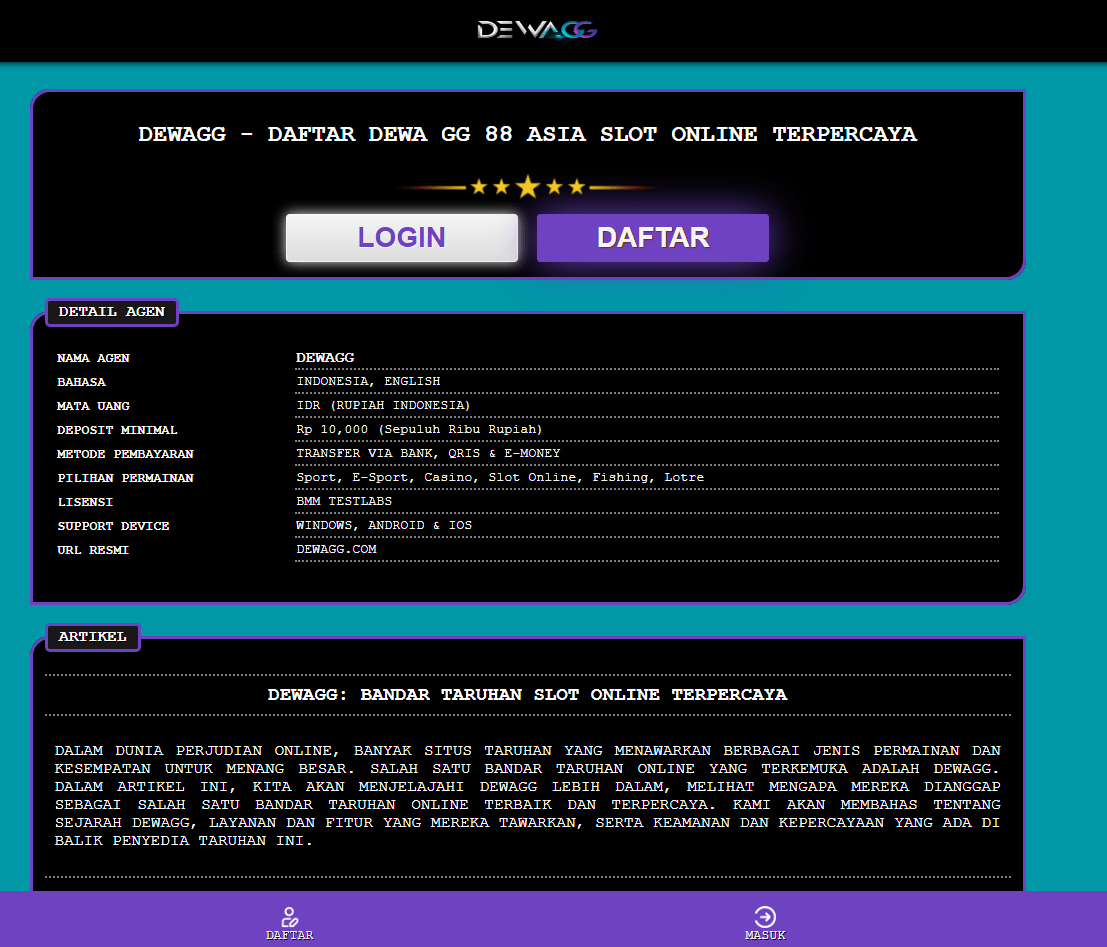The image size is (1107, 947).
Task: Click the DEWAGG logo in the header
Action: point(537,30)
